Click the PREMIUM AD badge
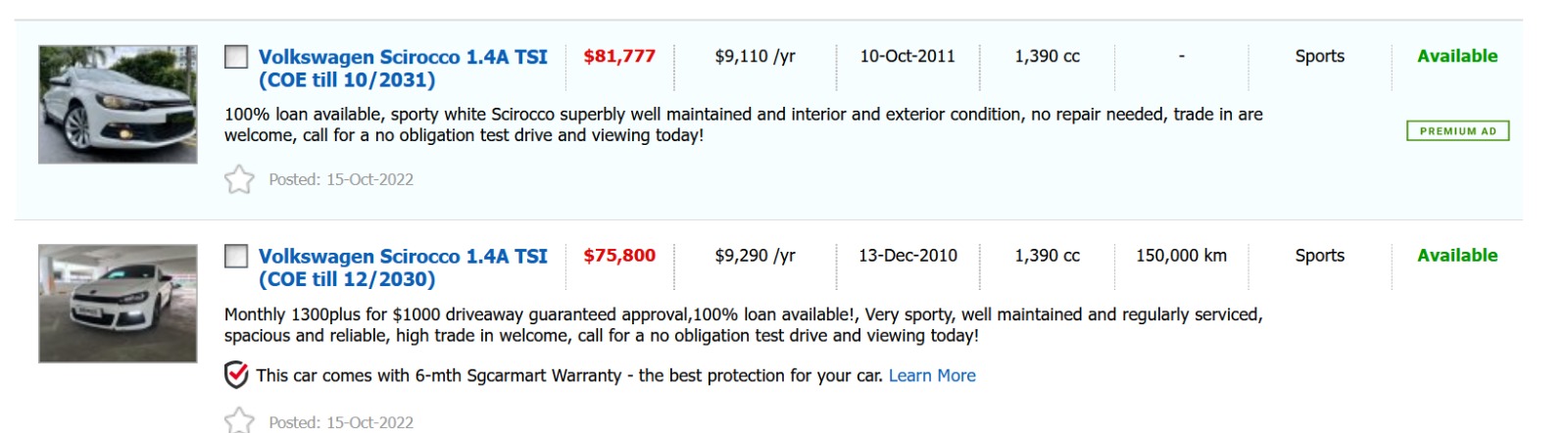The width and height of the screenshot is (1568, 433). (1457, 131)
